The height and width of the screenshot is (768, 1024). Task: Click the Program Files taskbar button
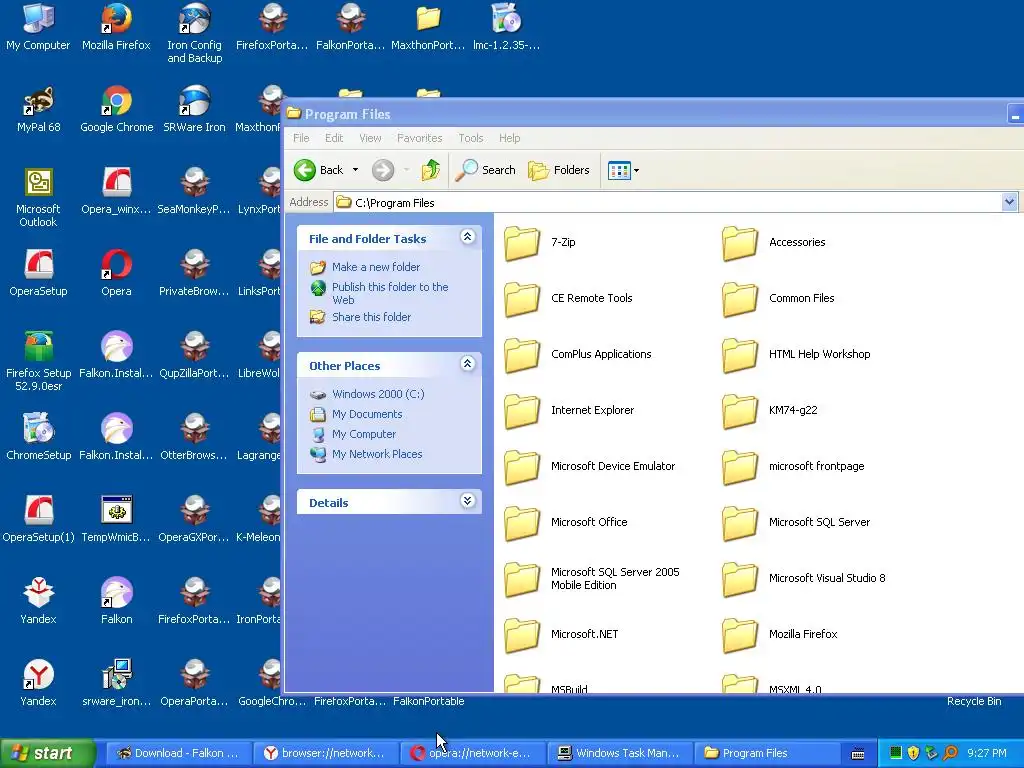765,753
